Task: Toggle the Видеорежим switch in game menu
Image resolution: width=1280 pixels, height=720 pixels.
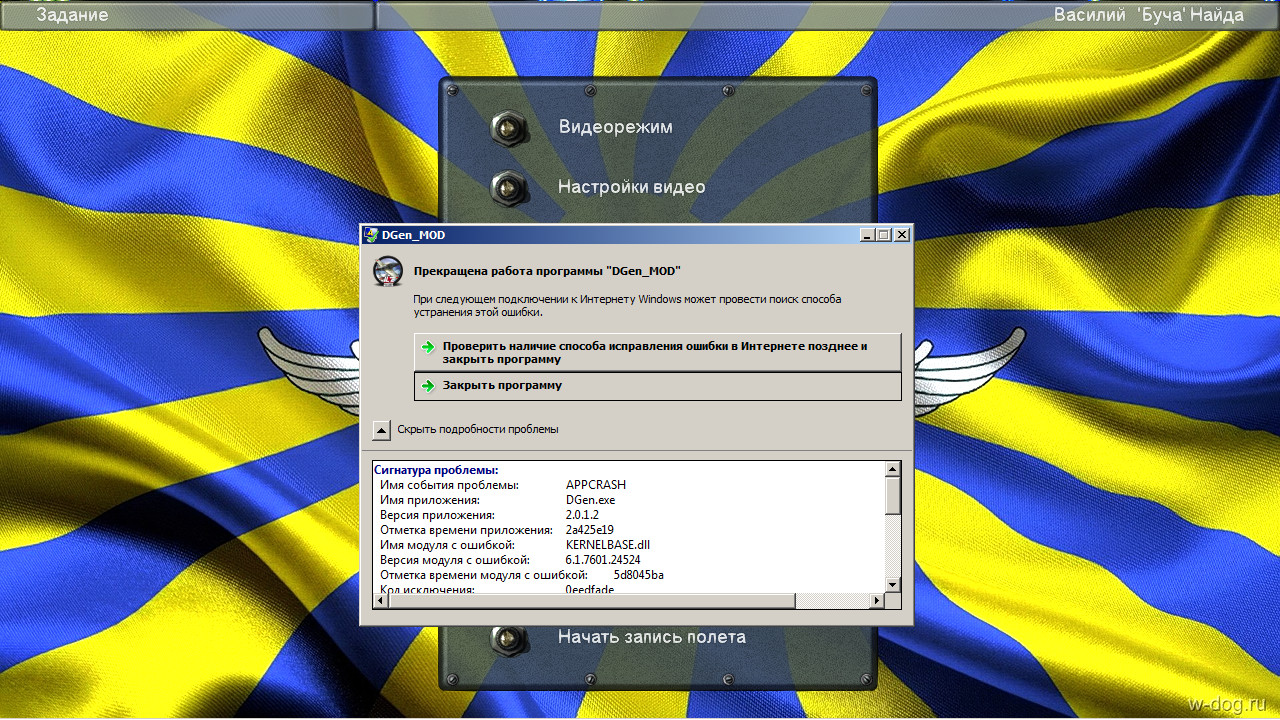Action: point(509,128)
